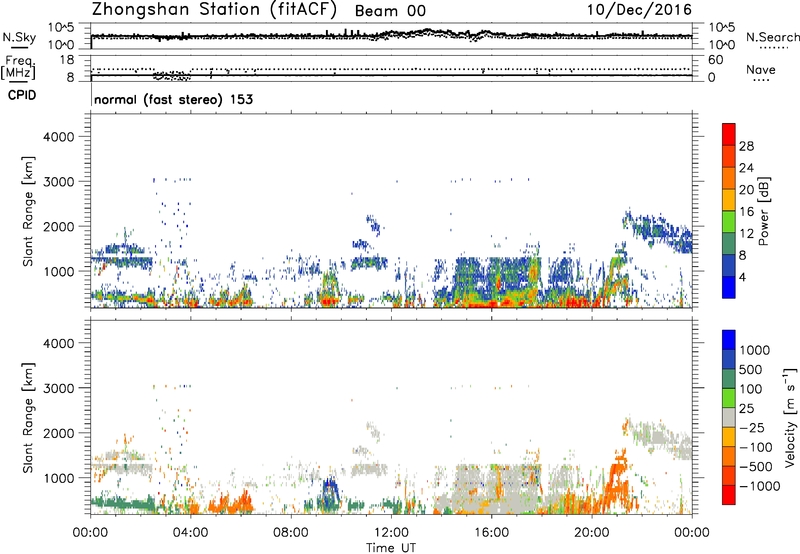The image size is (800, 554).
Task: Click the 'N.Sky' legend label
Action: (19, 37)
